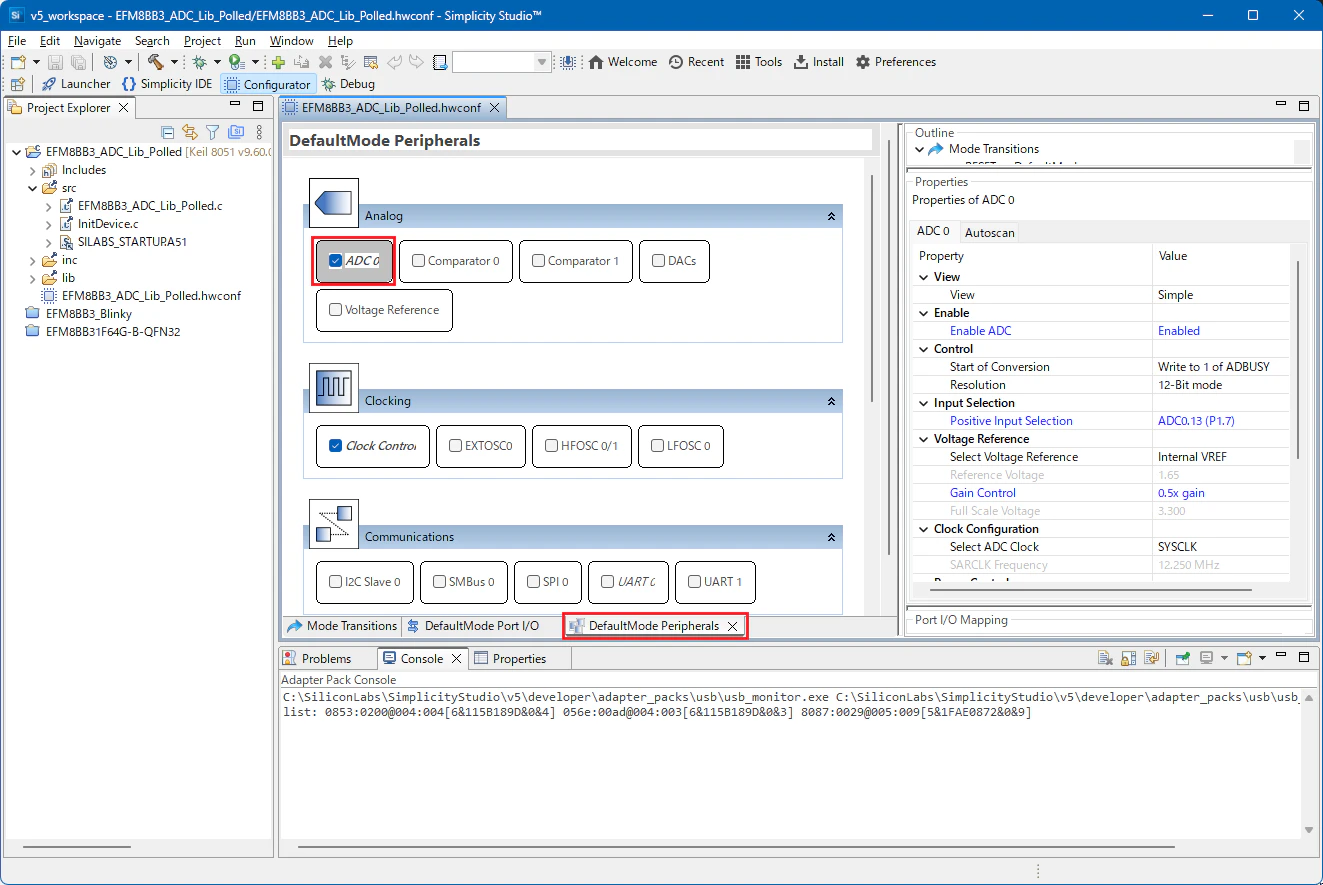Viewport: 1323px width, 885px height.
Task: Click the Debug bug icon in top toolbar
Action: pyautogui.click(x=200, y=62)
